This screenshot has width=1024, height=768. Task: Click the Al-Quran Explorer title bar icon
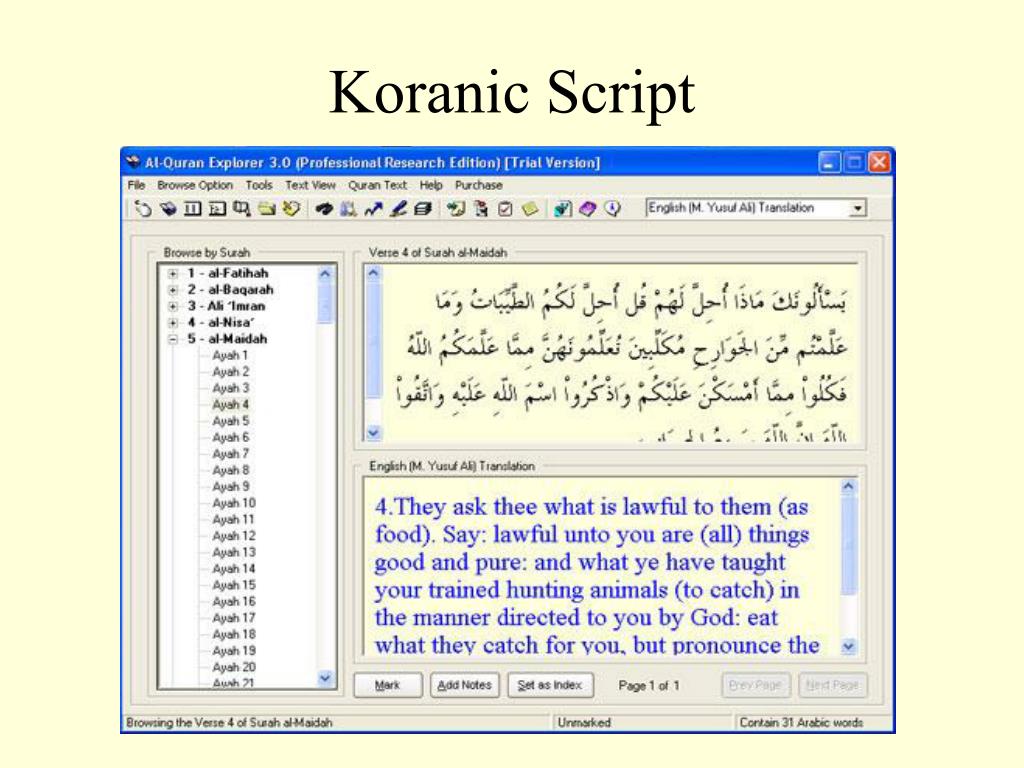(133, 162)
